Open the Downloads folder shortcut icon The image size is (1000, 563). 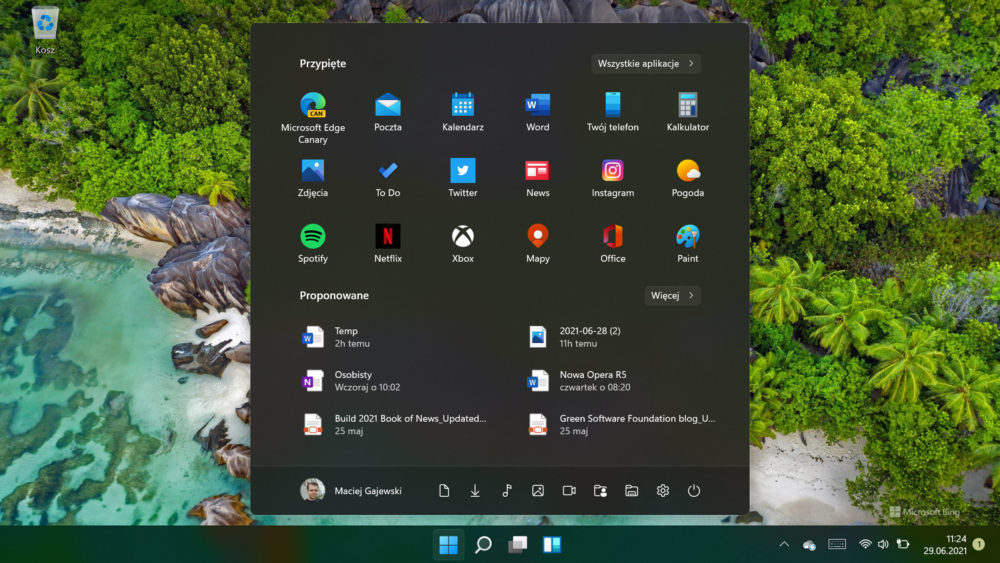coord(475,490)
